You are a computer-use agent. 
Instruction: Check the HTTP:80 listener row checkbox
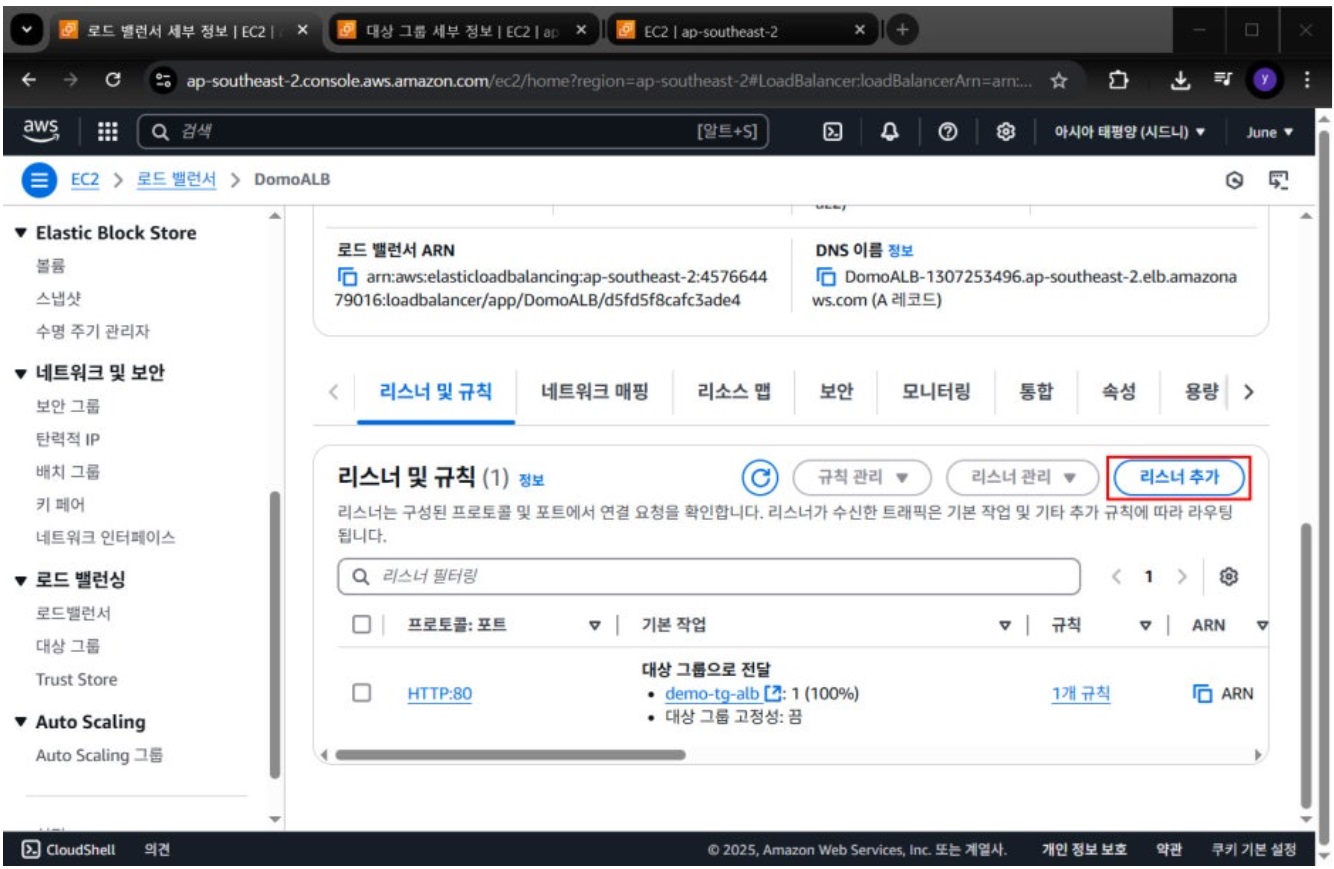tap(362, 693)
